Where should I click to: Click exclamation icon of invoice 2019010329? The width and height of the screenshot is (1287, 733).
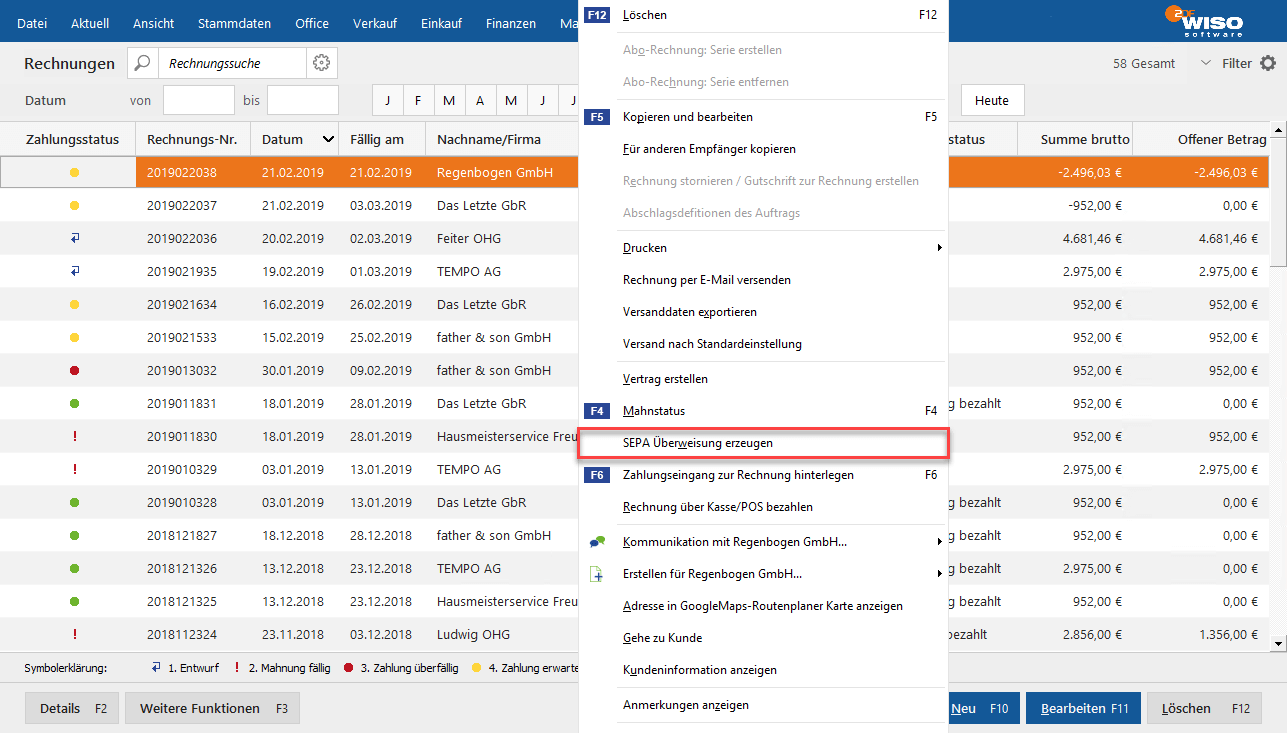74,470
